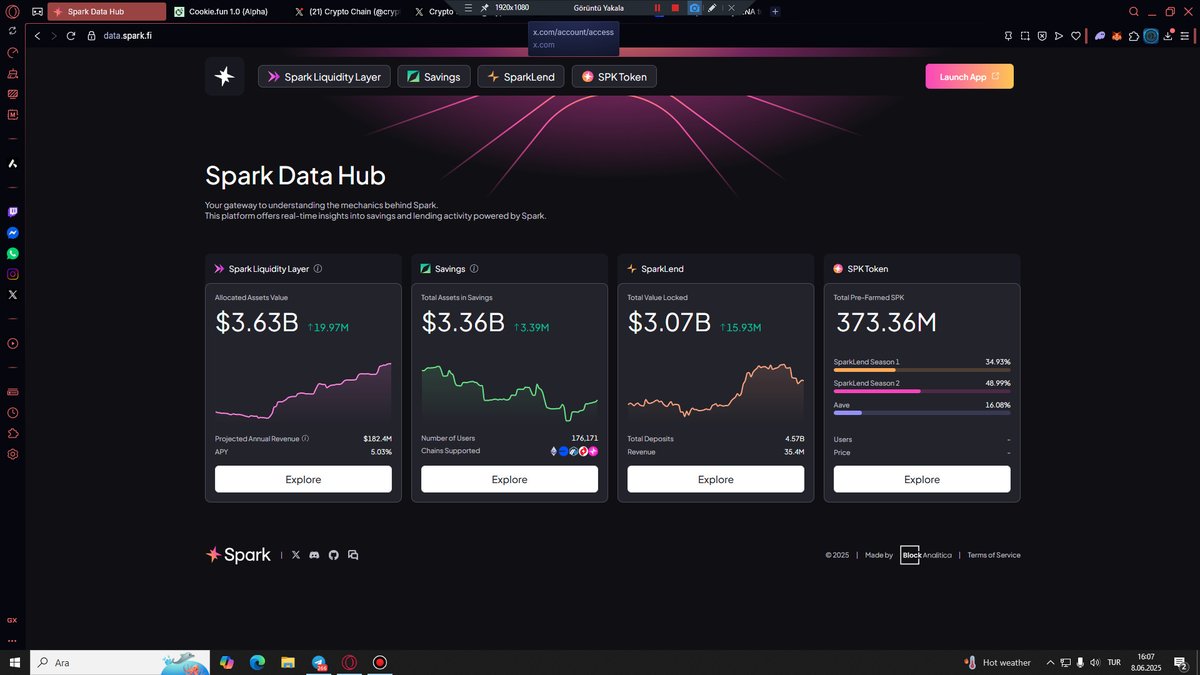Switch to Cookie.fun 1.0 (Alpha) tab
Screen dimensions: 1200x675
[228, 12]
